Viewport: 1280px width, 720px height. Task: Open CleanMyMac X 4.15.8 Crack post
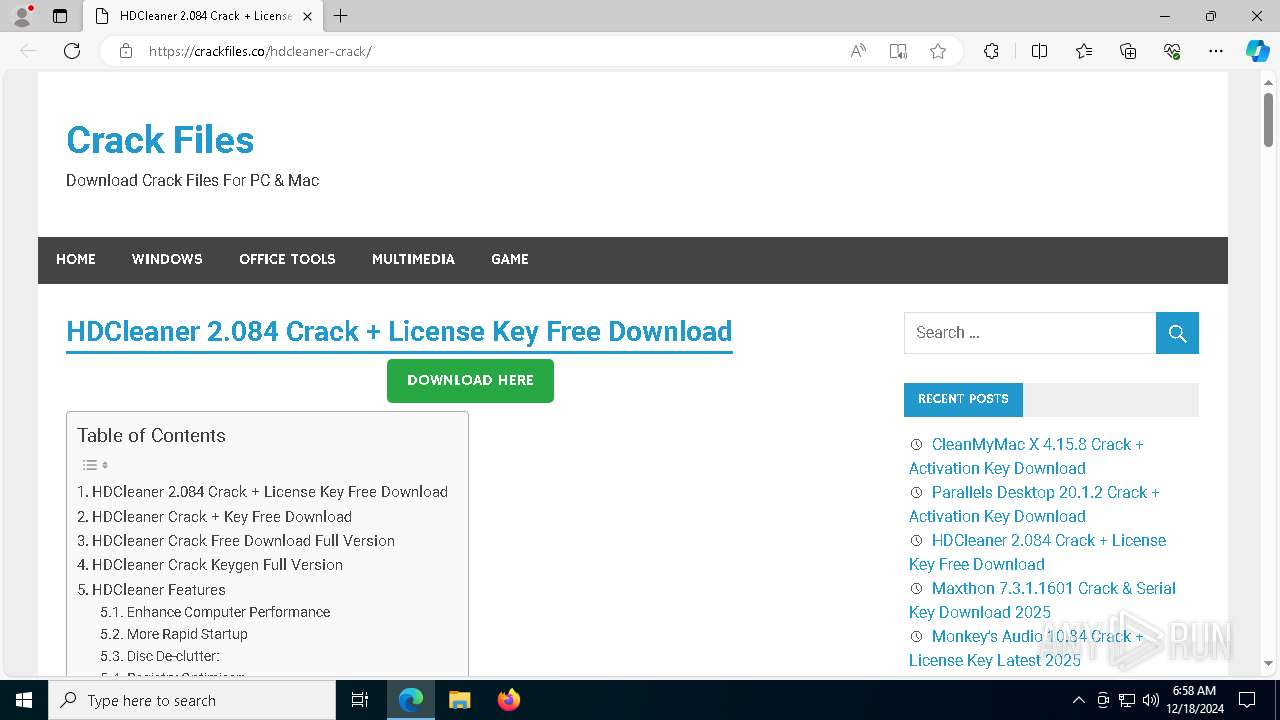(1026, 456)
